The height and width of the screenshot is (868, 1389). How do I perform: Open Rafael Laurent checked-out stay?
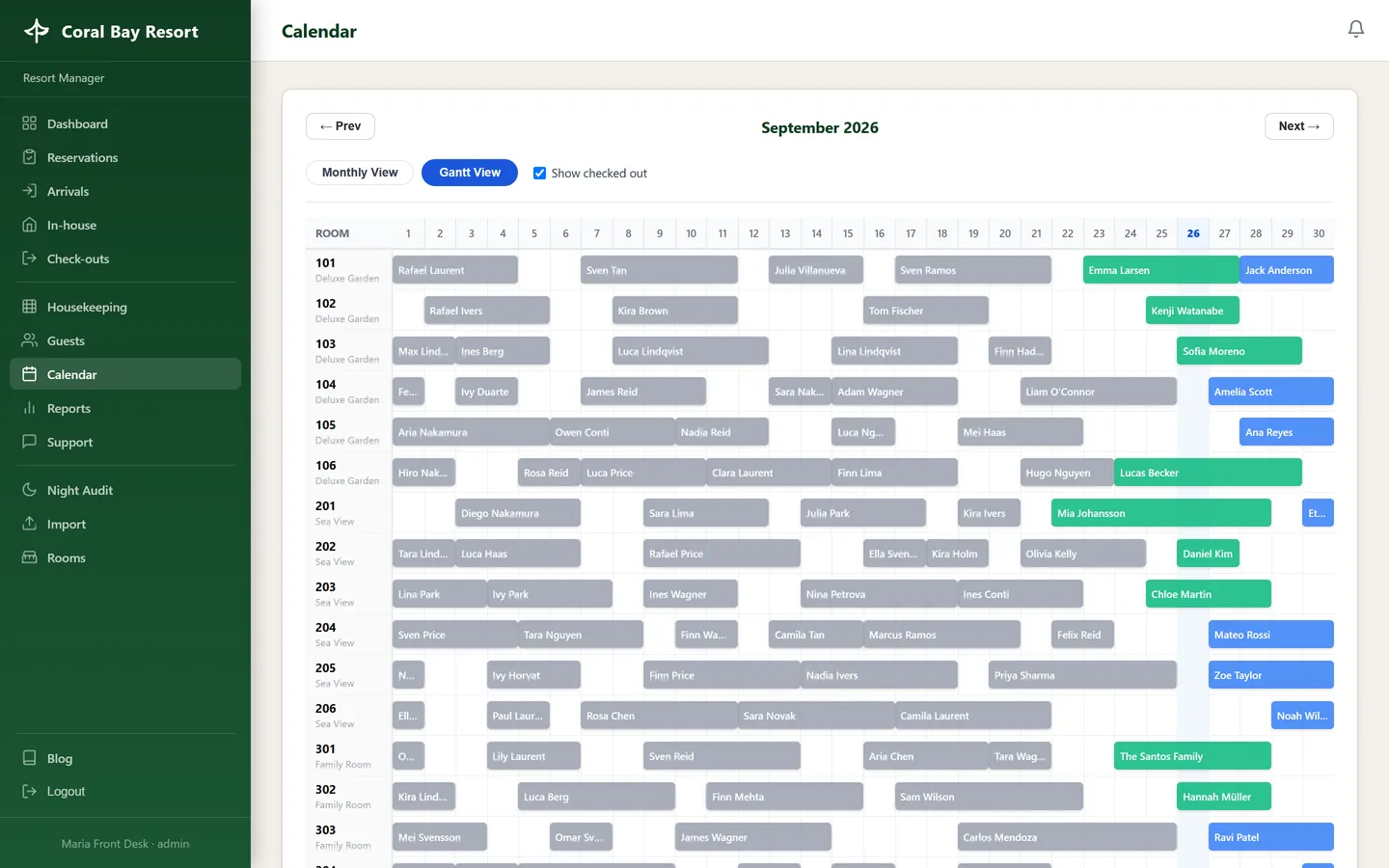[x=455, y=270]
